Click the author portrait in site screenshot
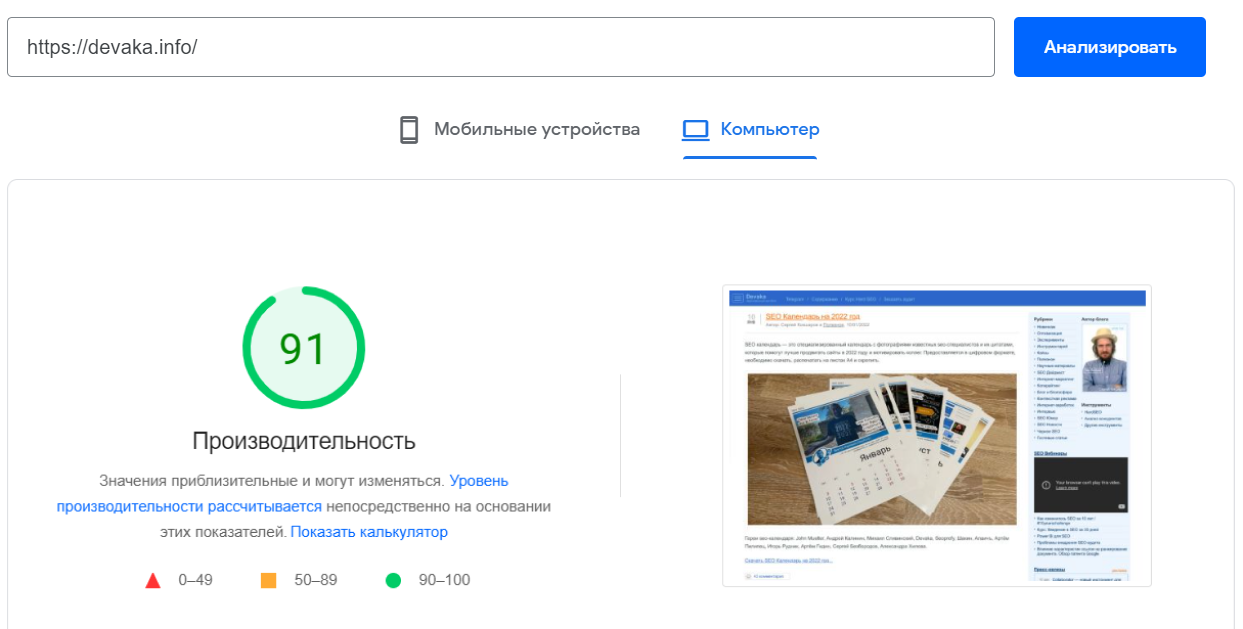Viewport: 1243px width, 629px height. pyautogui.click(x=1103, y=359)
